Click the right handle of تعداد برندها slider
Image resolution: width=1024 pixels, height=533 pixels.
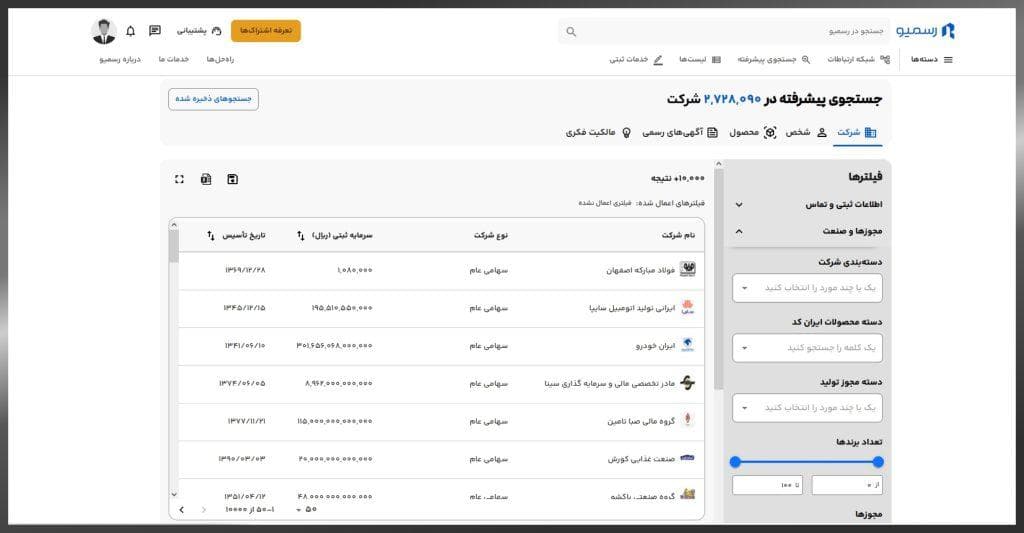coord(878,462)
